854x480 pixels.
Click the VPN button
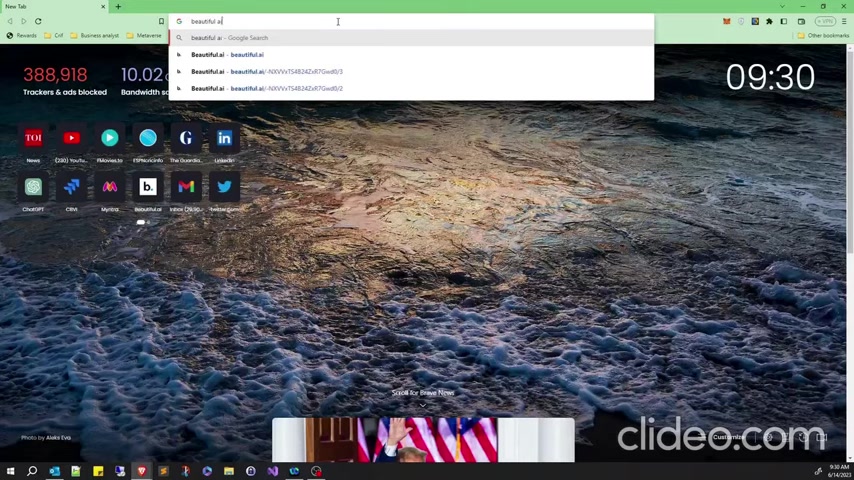tap(825, 21)
